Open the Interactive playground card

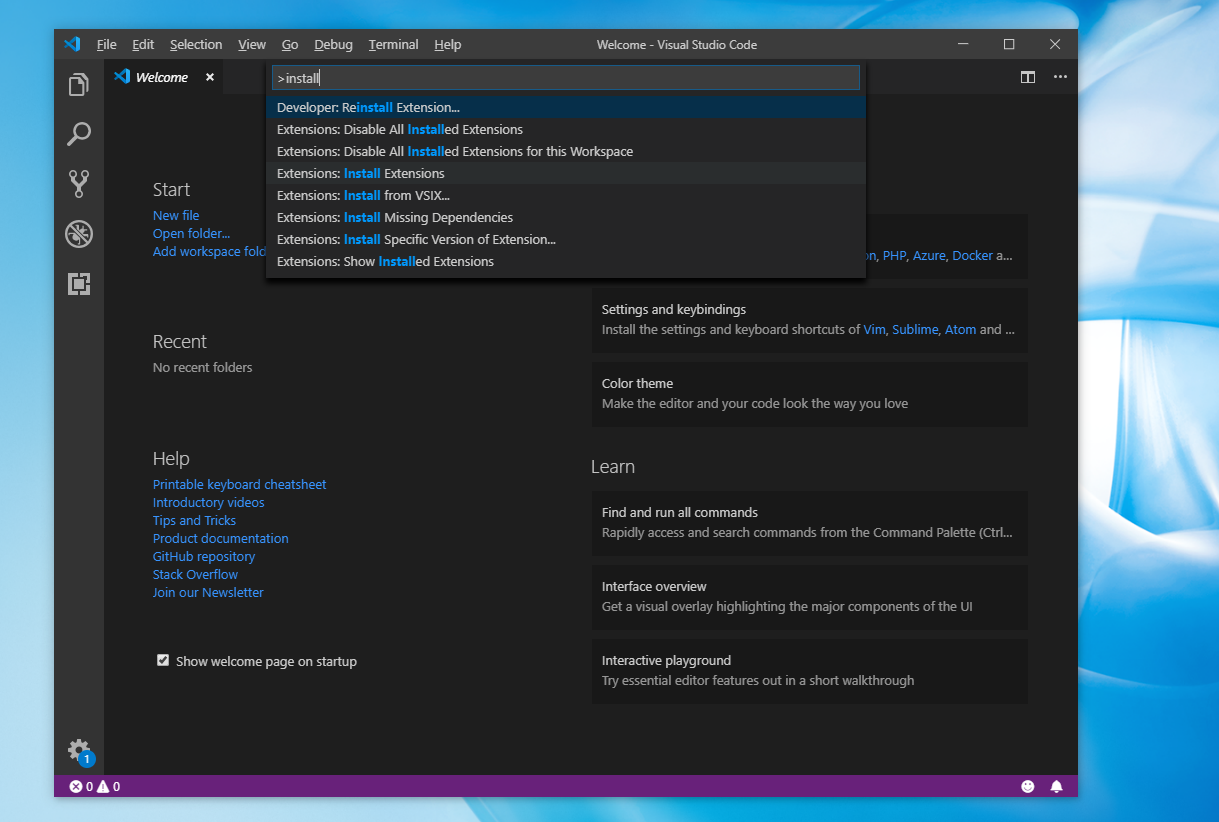[x=810, y=671]
